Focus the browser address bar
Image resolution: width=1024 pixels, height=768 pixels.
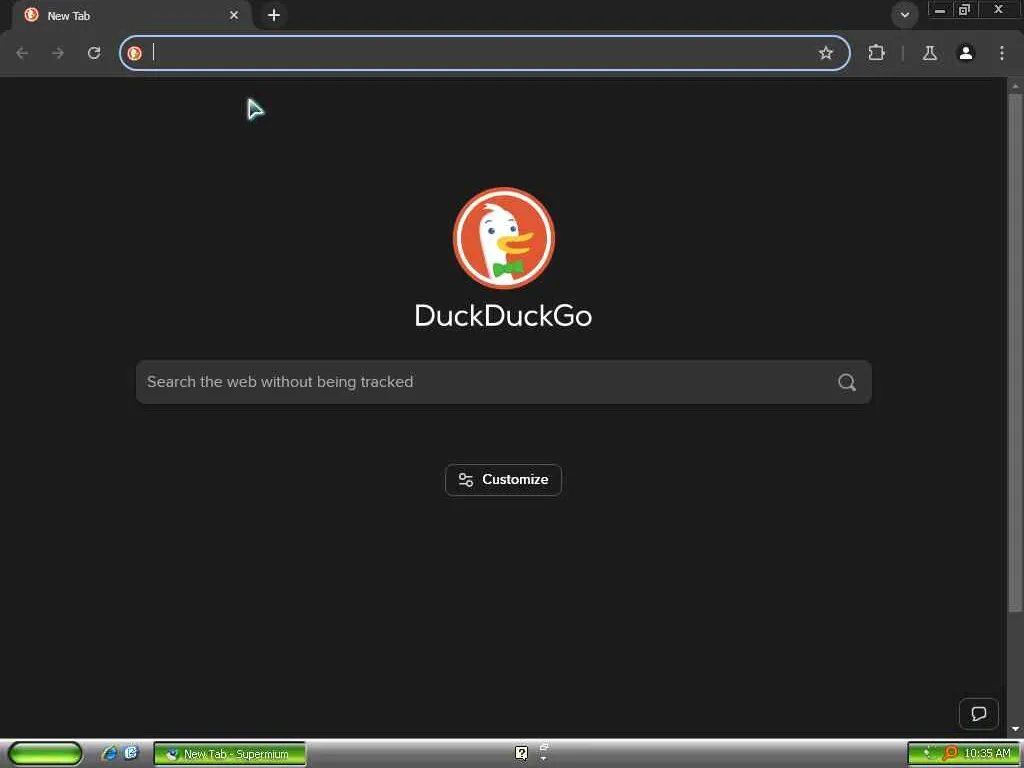(x=483, y=53)
